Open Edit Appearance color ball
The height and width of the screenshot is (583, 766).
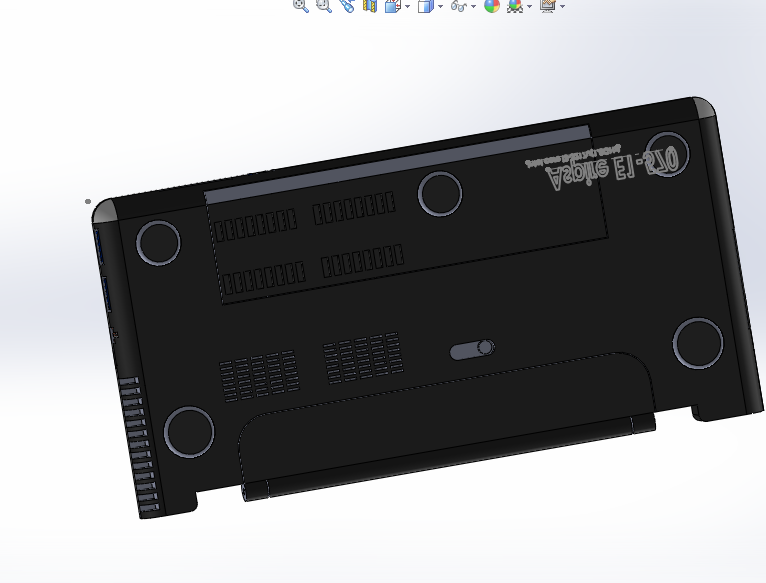(492, 5)
